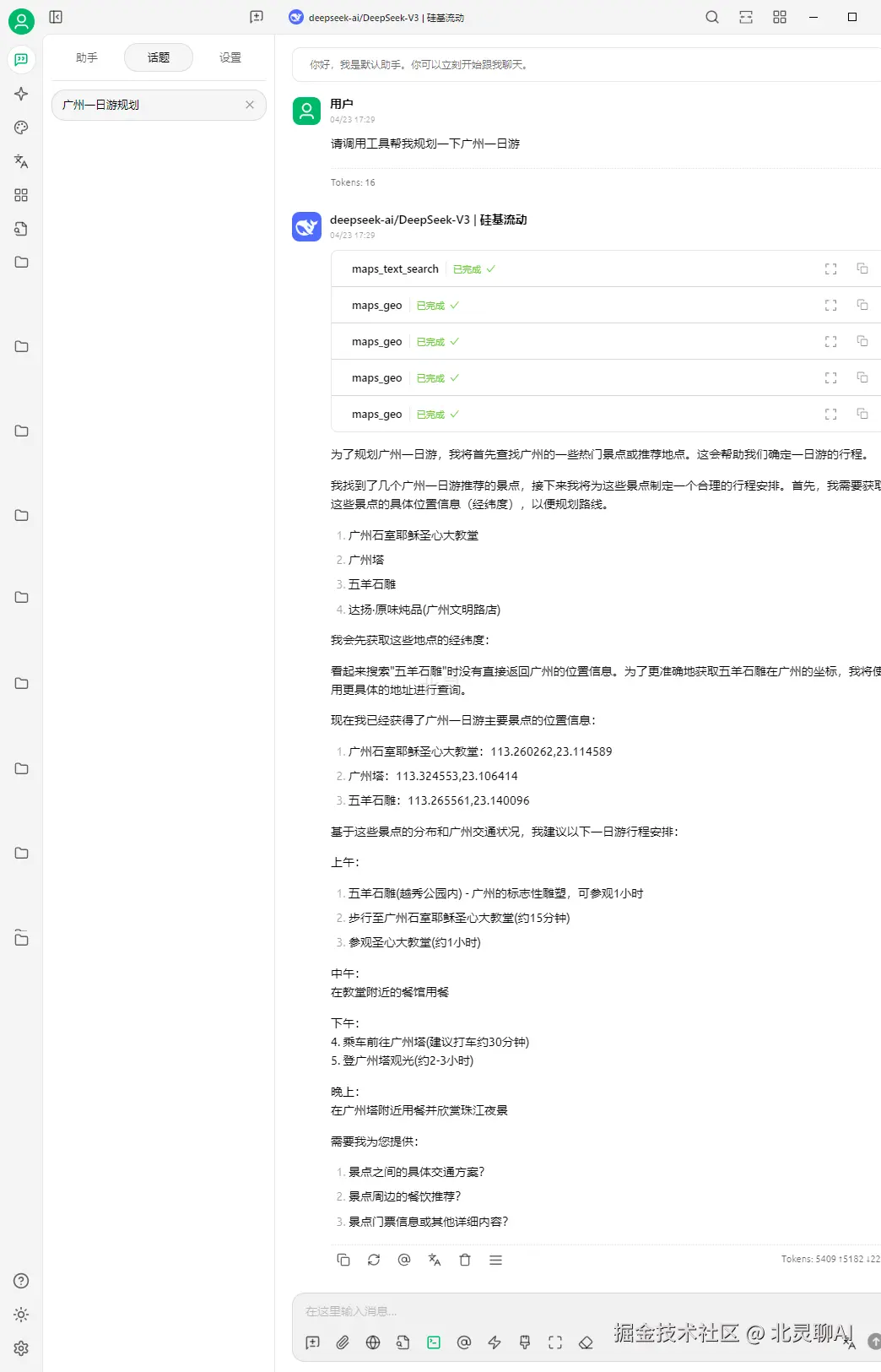Switch to the 助手 tab
Viewport: 881px width, 1372px height.
(x=87, y=57)
